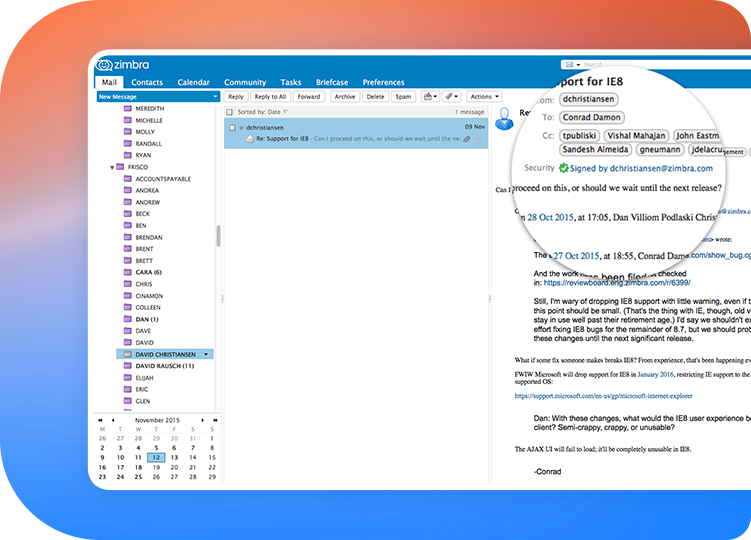Mark the message as Spam
751x540 pixels.
[403, 96]
